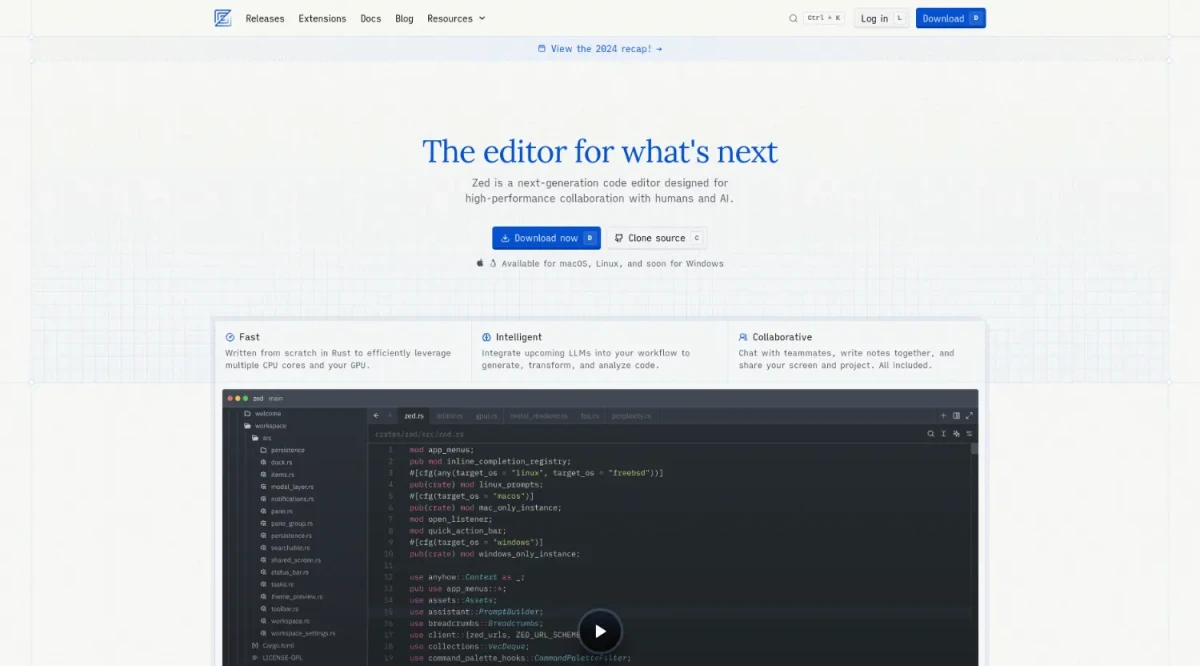This screenshot has width=1200, height=666.
Task: Open the Releases page from the navbar
Action: (265, 18)
